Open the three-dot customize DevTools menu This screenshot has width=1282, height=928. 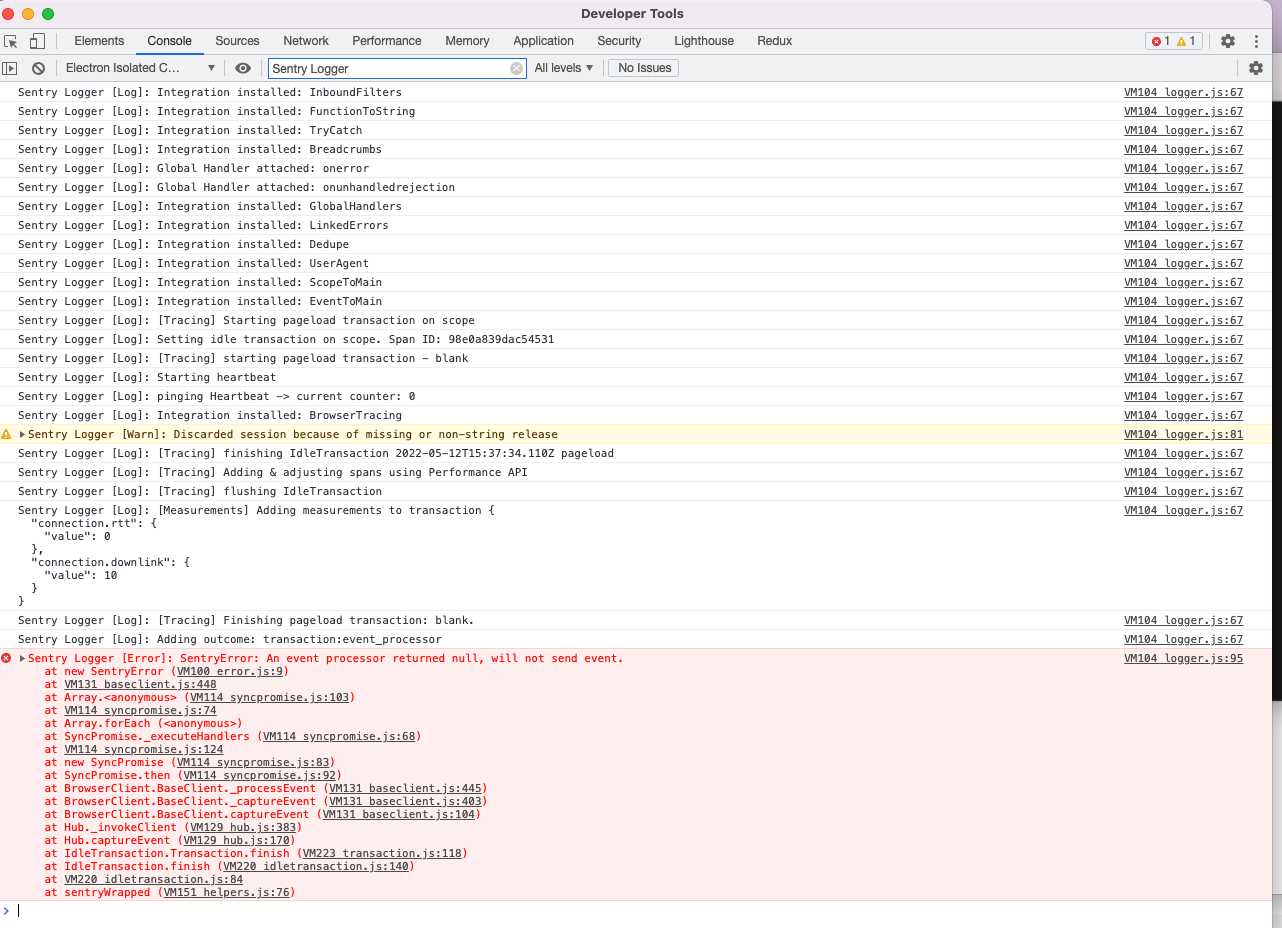1257,41
